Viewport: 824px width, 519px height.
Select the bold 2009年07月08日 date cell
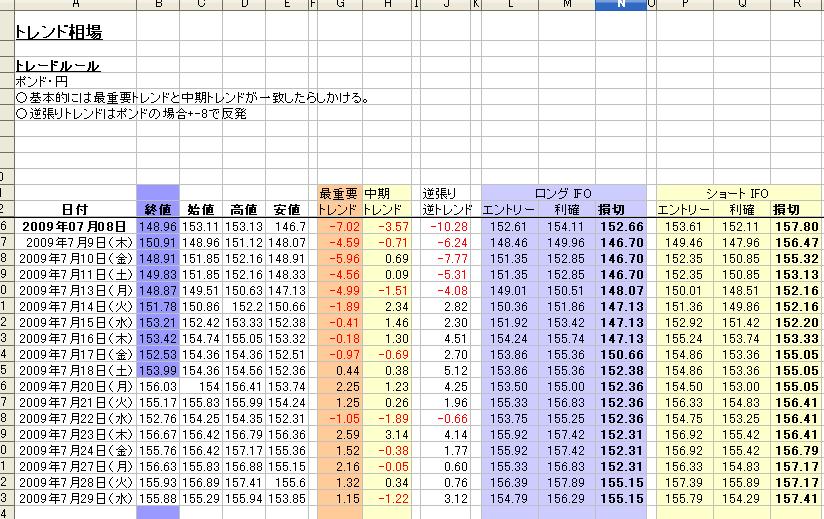(74, 227)
